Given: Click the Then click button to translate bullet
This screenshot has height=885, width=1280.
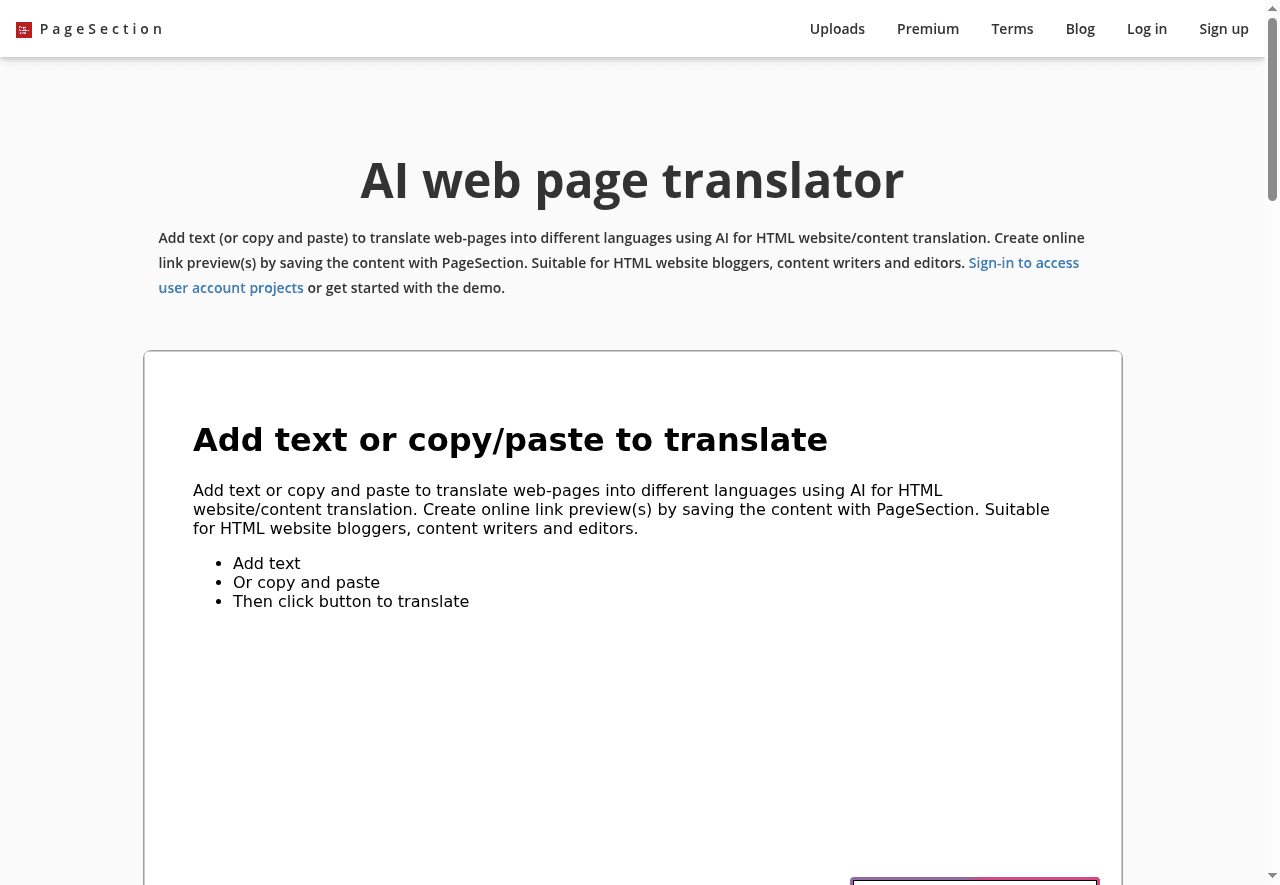Looking at the screenshot, I should point(351,601).
